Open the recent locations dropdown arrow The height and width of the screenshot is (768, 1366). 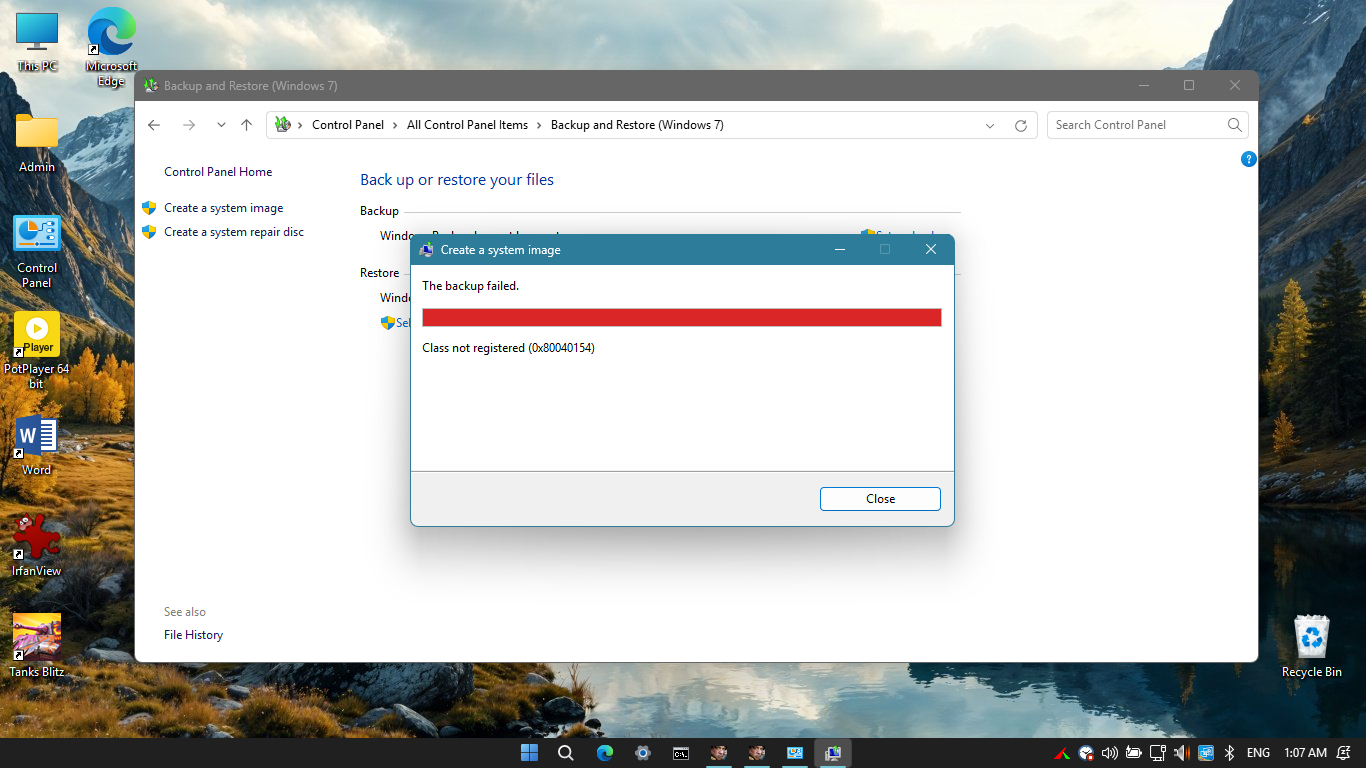(x=221, y=125)
